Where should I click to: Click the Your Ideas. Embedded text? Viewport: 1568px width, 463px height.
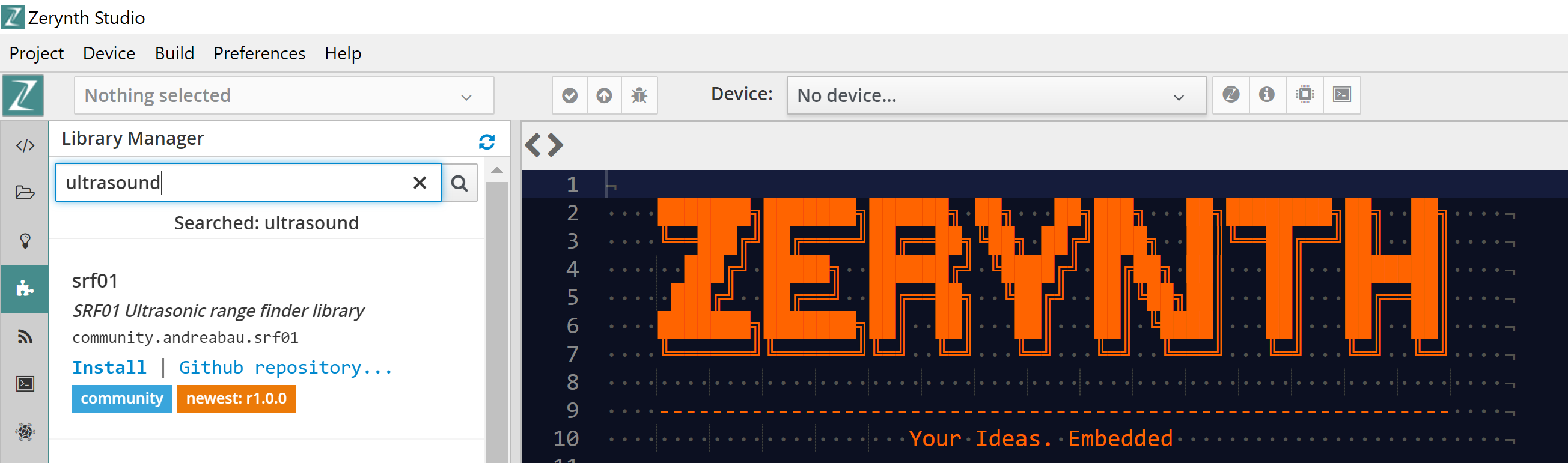tap(1040, 438)
